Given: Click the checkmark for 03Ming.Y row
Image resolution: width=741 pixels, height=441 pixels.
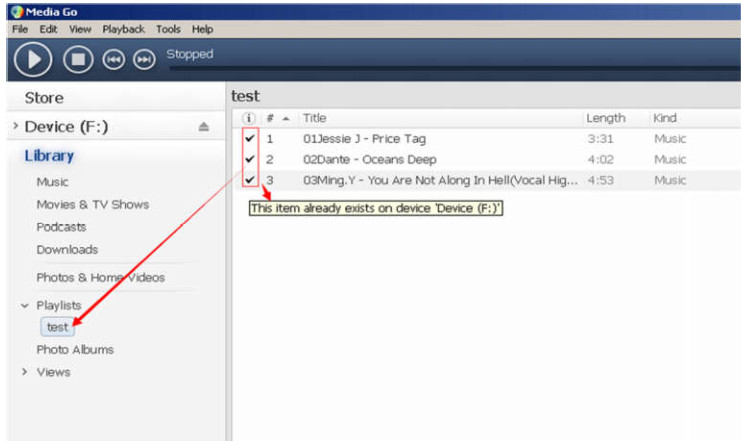Looking at the screenshot, I should point(250,180).
